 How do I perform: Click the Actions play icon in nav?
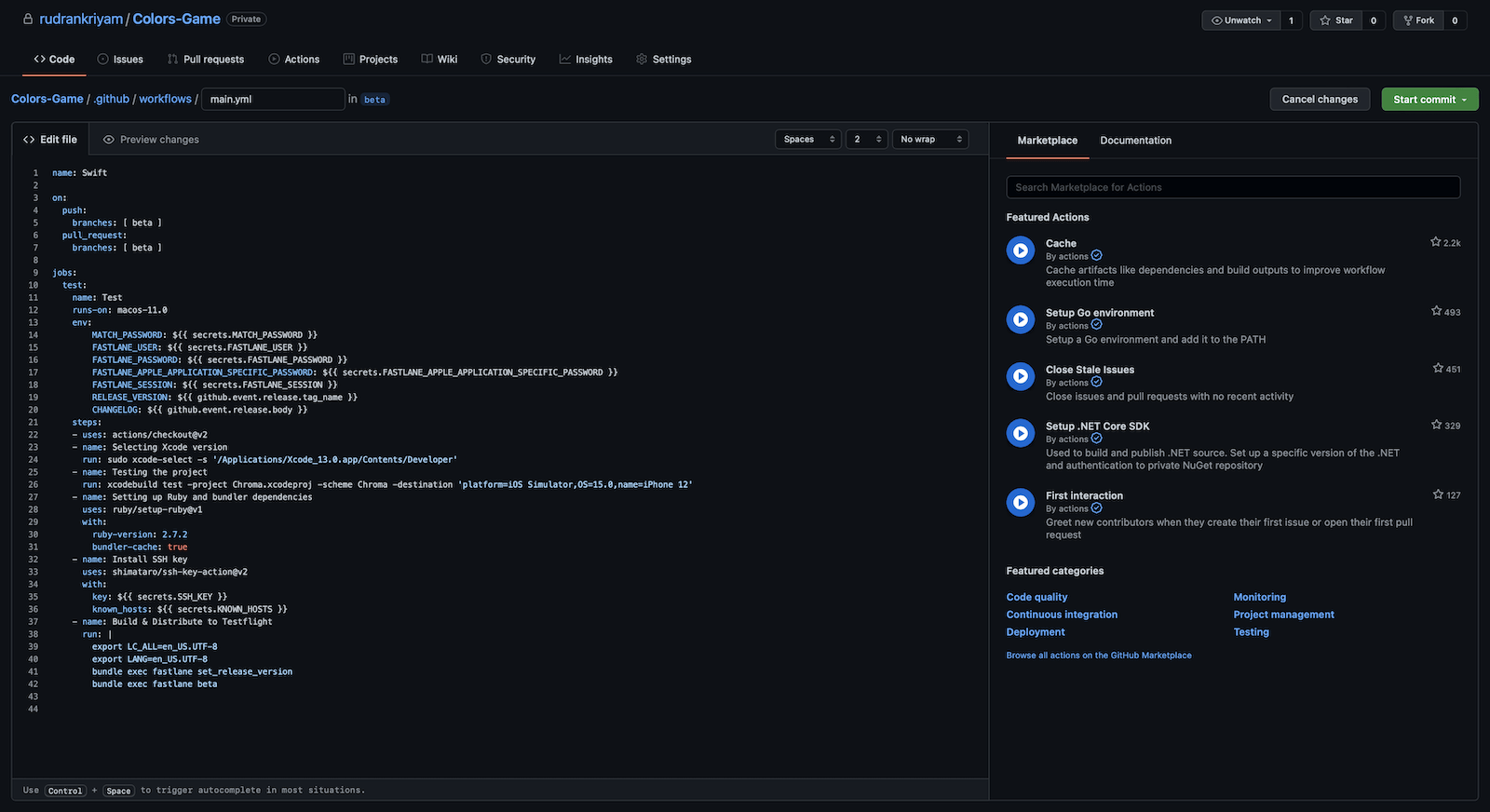274,59
